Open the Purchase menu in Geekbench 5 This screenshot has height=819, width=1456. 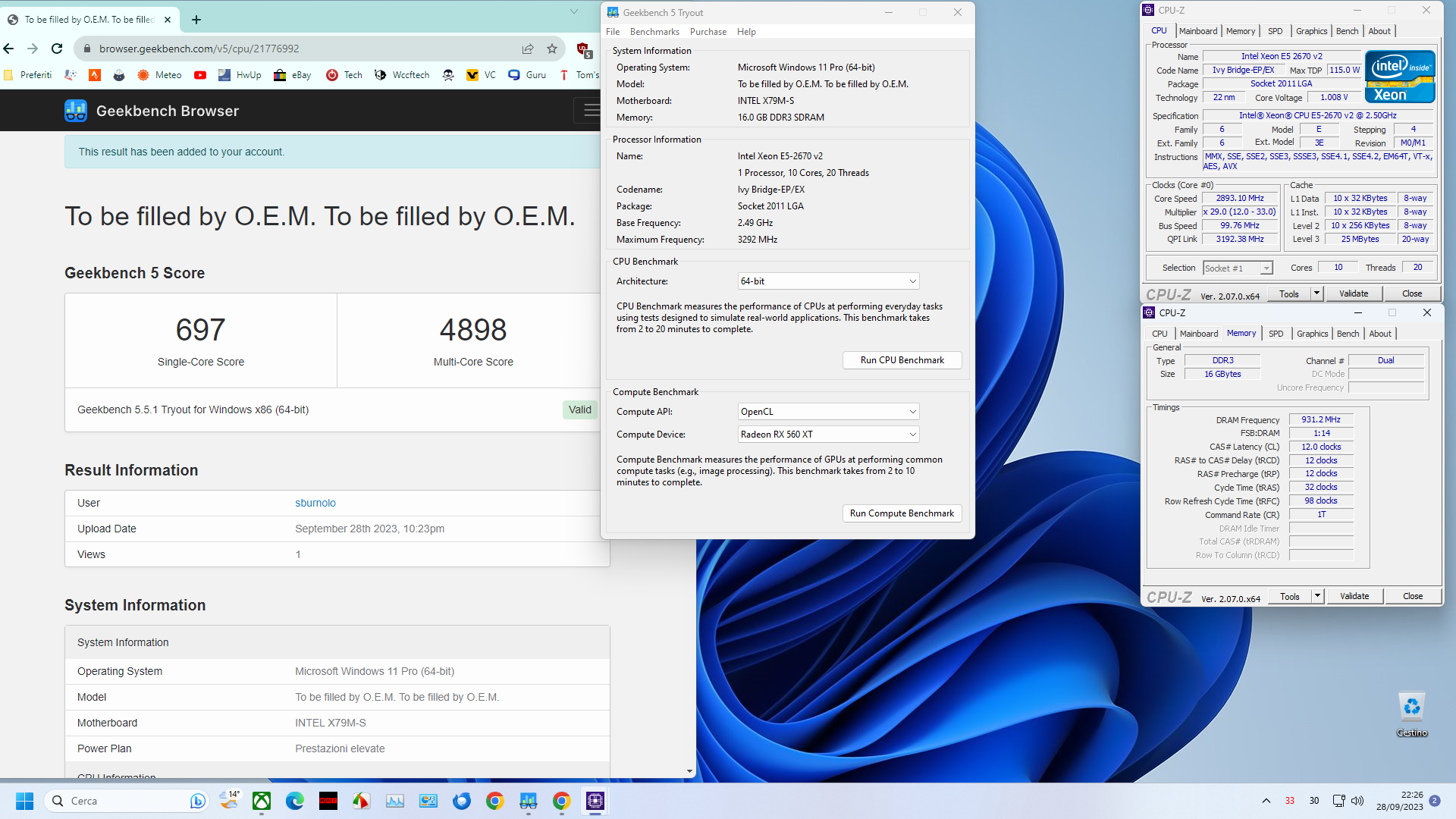click(708, 32)
